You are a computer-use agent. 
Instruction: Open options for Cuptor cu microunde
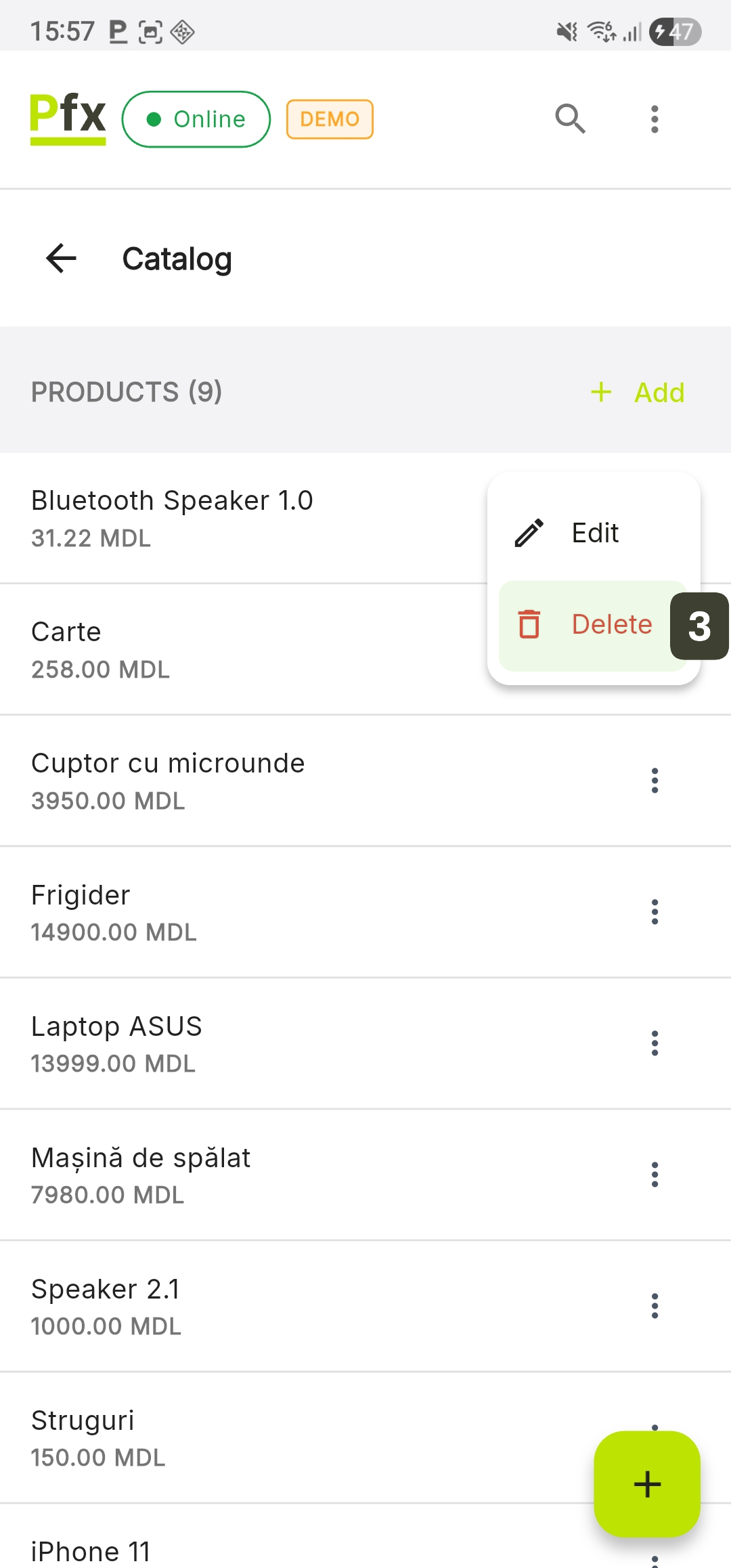tap(654, 781)
